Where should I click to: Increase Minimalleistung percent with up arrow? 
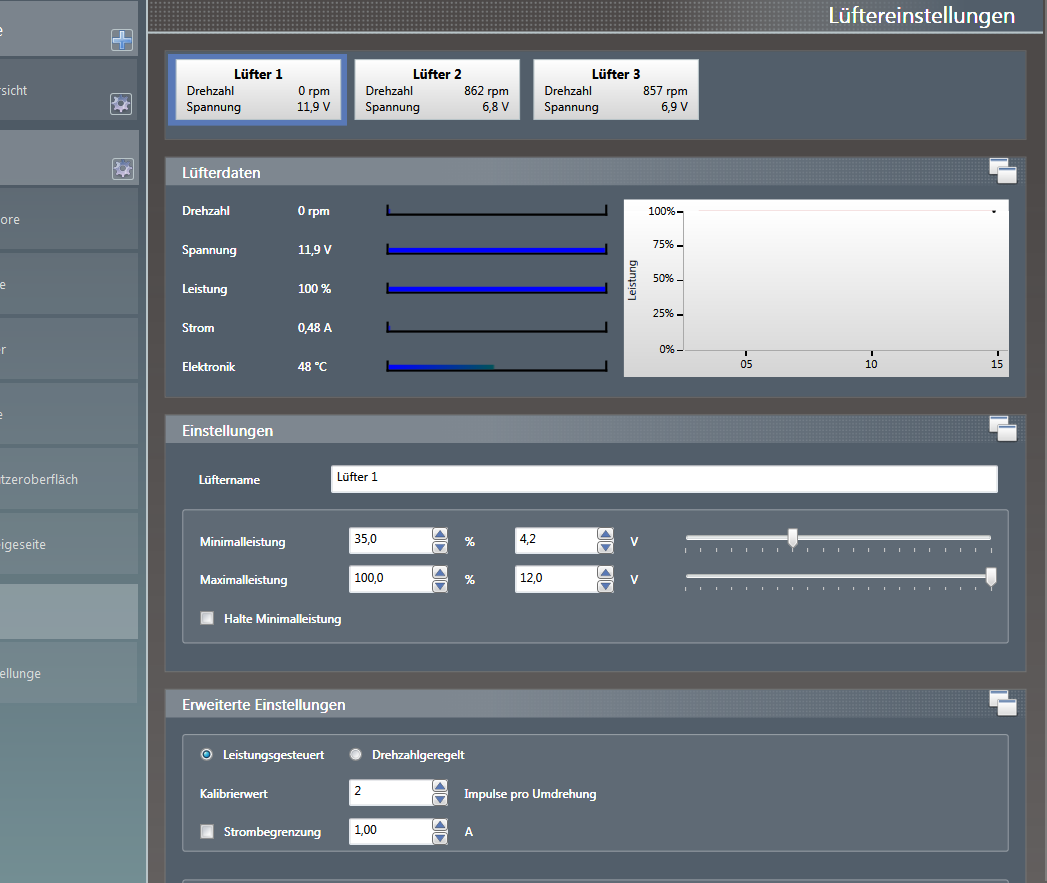click(x=439, y=534)
